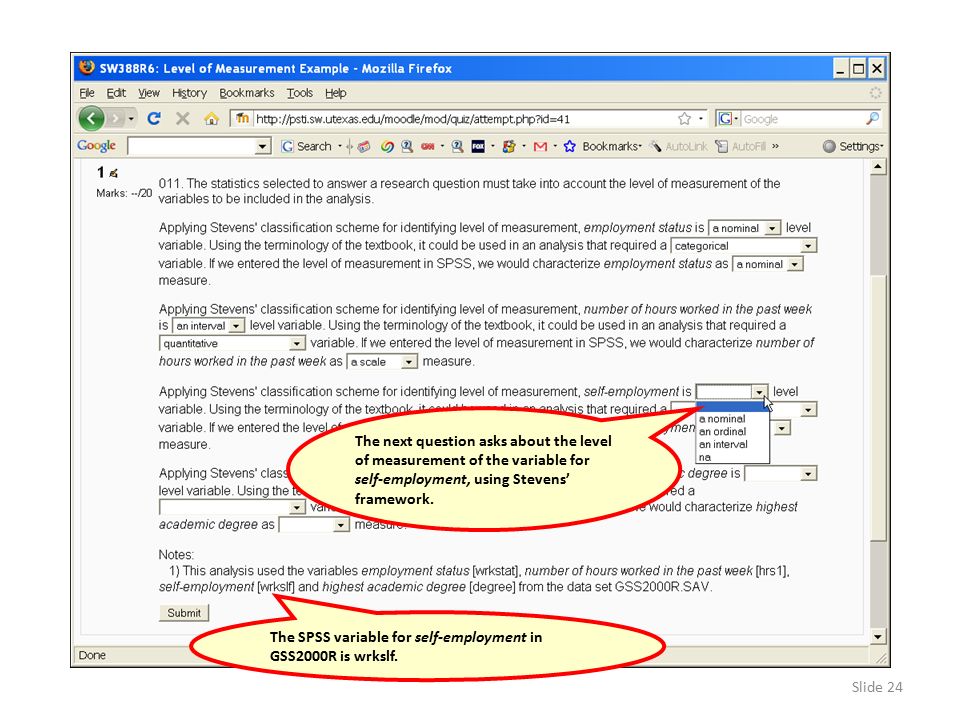Open the 'a scale' measure dropdown

pyautogui.click(x=382, y=362)
